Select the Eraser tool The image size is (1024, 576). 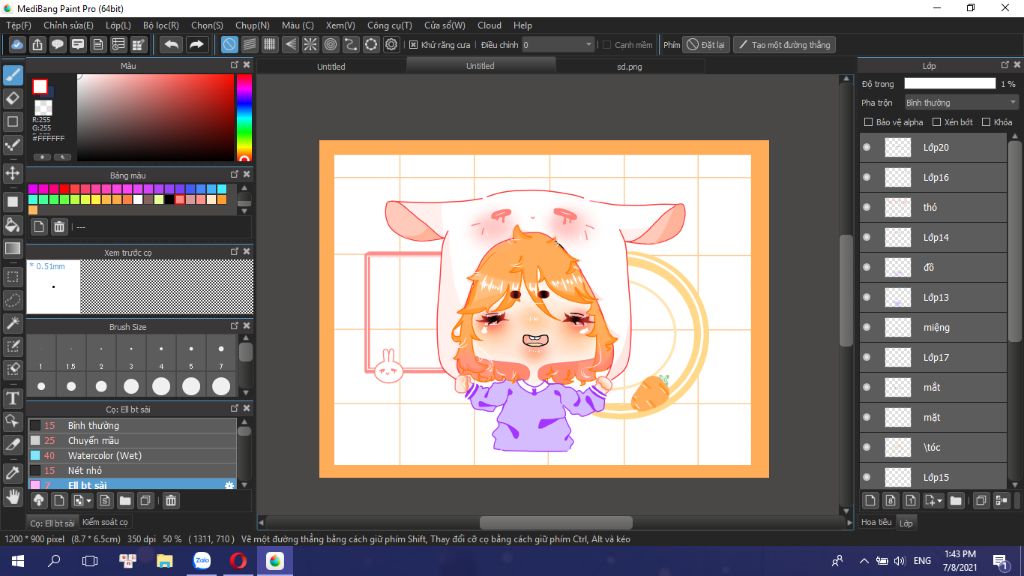(x=12, y=99)
